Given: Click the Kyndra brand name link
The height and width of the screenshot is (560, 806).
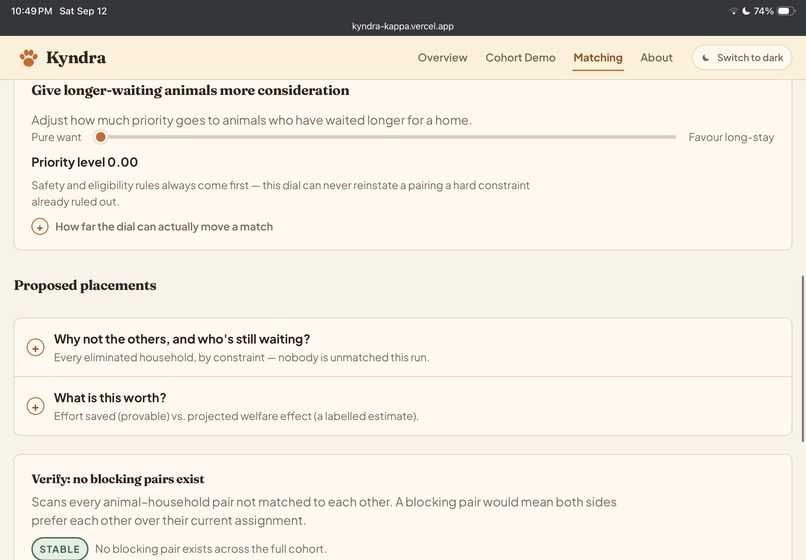Looking at the screenshot, I should pyautogui.click(x=76, y=58).
